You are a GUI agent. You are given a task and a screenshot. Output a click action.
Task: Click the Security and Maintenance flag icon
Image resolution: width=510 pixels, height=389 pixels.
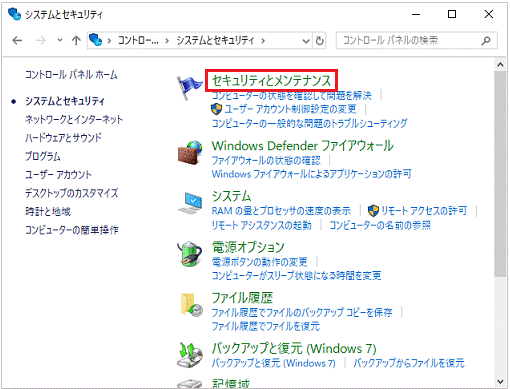coord(189,87)
